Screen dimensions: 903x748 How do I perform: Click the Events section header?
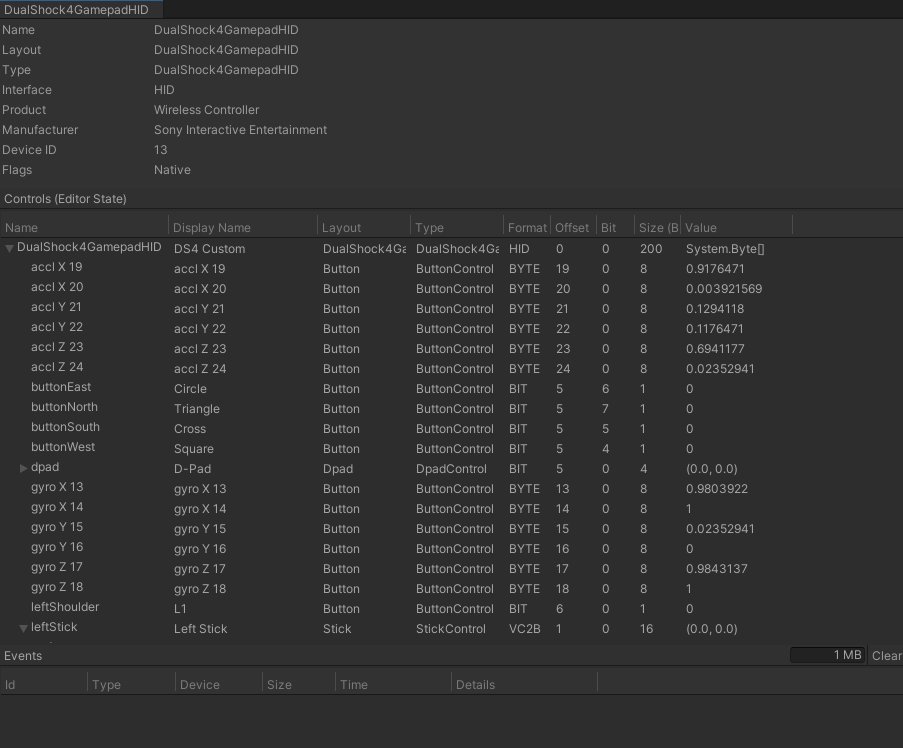click(x=23, y=656)
